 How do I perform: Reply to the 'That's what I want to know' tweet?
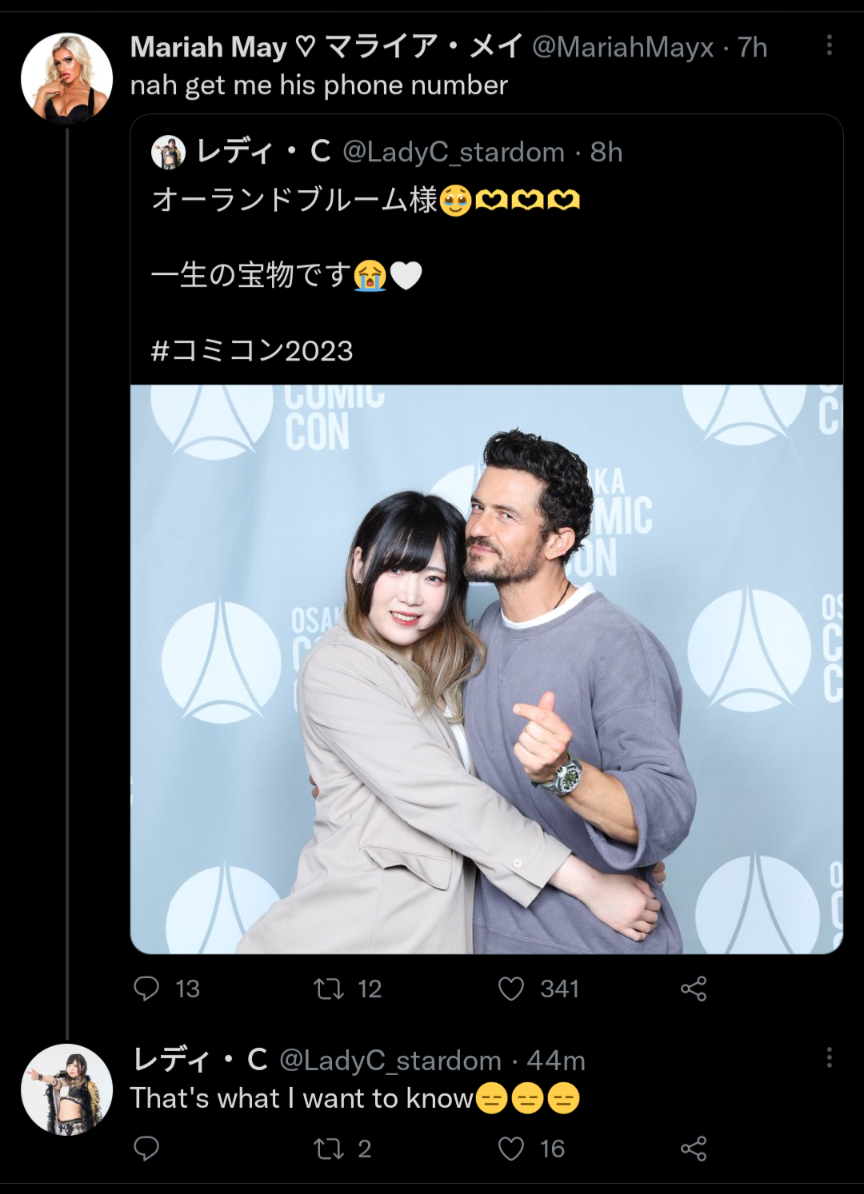[x=146, y=1148]
